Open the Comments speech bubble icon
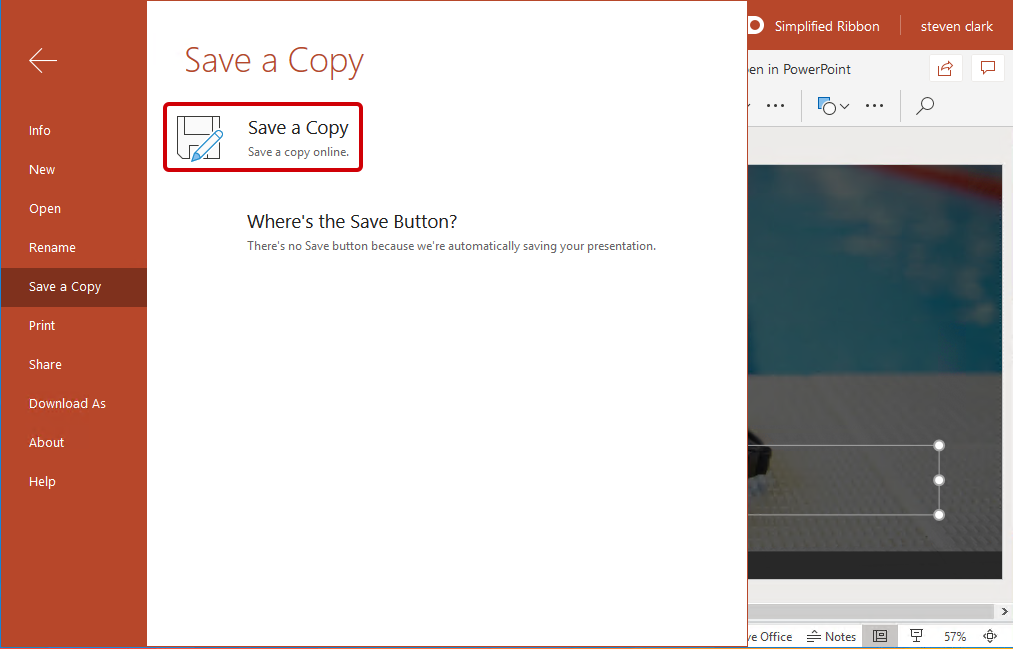This screenshot has height=649, width=1013. 987,68
